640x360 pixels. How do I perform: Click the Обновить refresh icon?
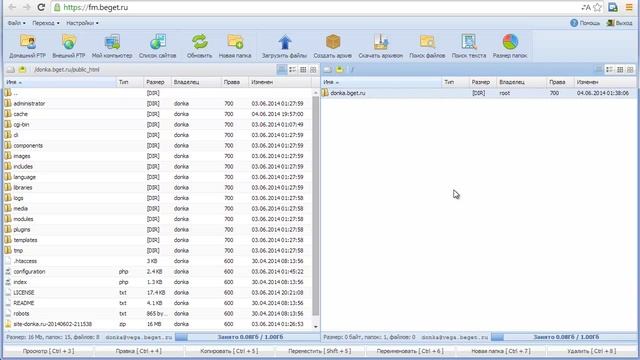point(200,42)
